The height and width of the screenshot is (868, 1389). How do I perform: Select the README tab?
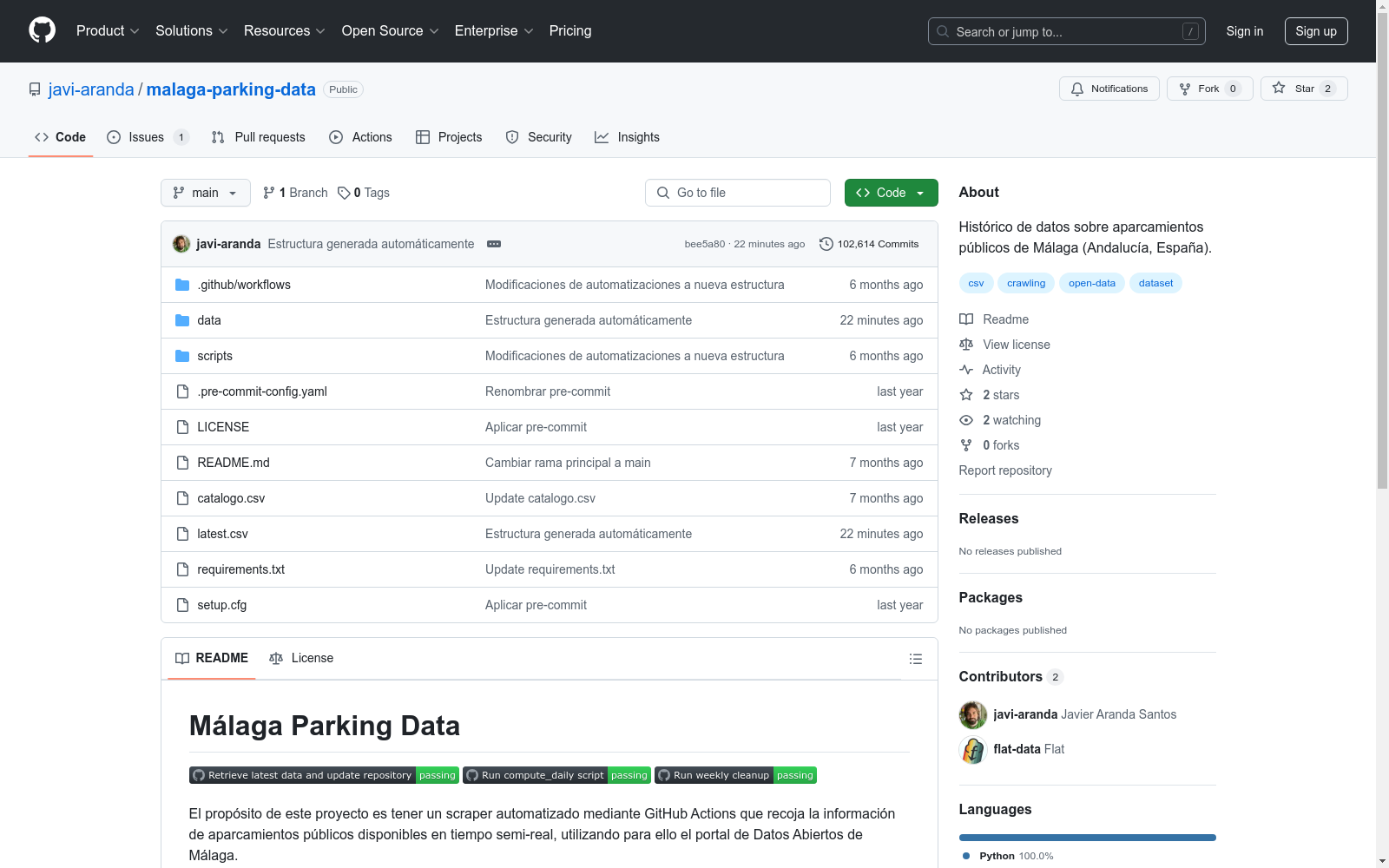point(212,658)
